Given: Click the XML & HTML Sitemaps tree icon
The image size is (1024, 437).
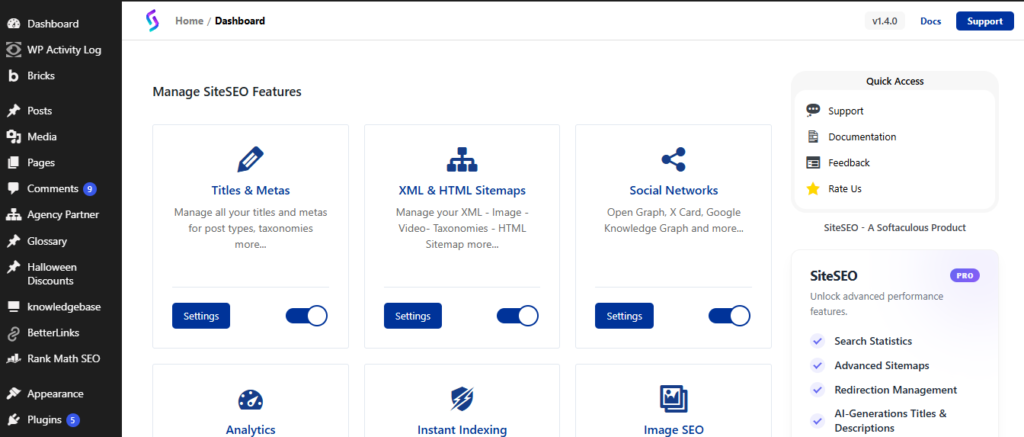Looking at the screenshot, I should pos(462,159).
